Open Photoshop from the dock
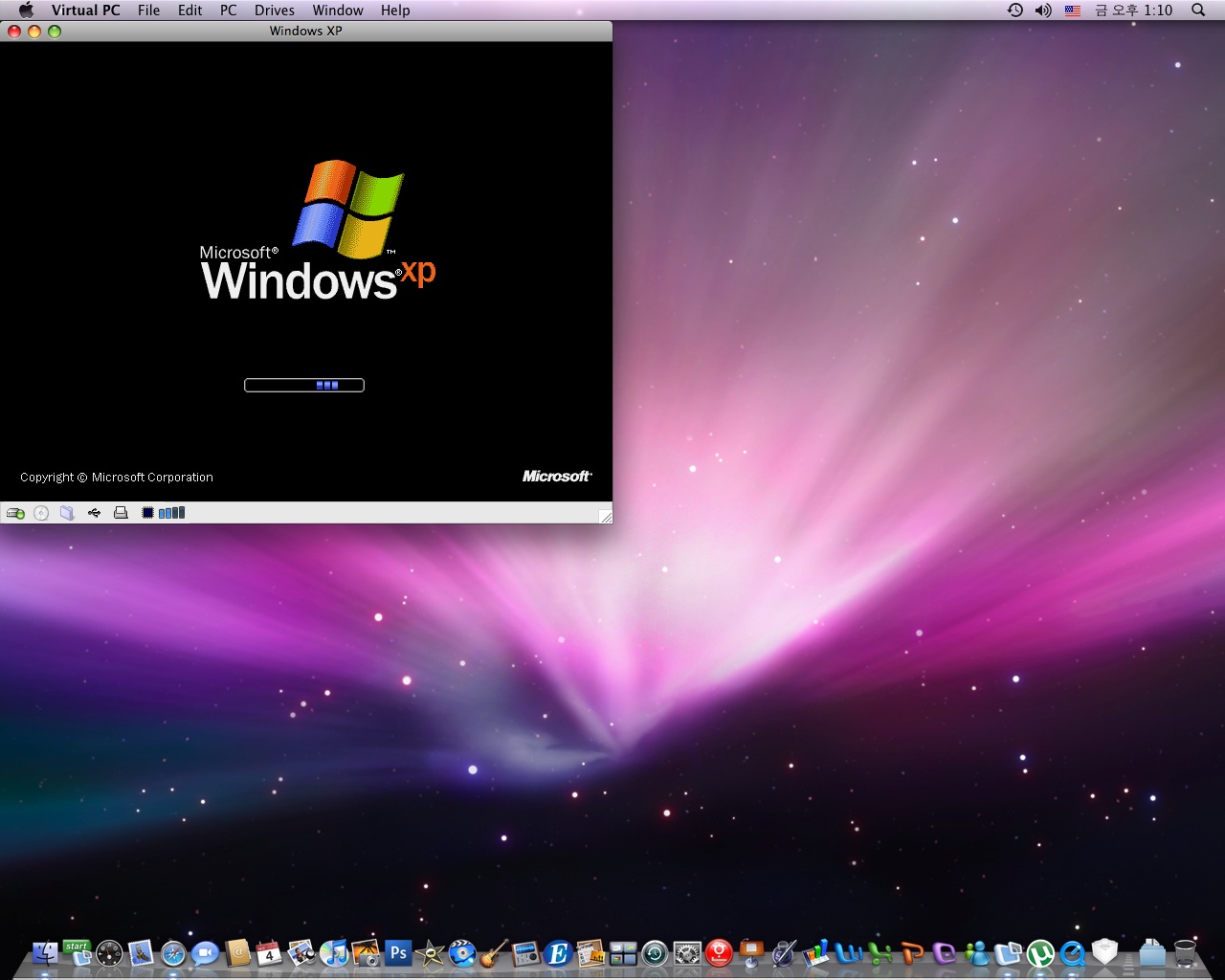Image resolution: width=1225 pixels, height=980 pixels. click(x=398, y=953)
